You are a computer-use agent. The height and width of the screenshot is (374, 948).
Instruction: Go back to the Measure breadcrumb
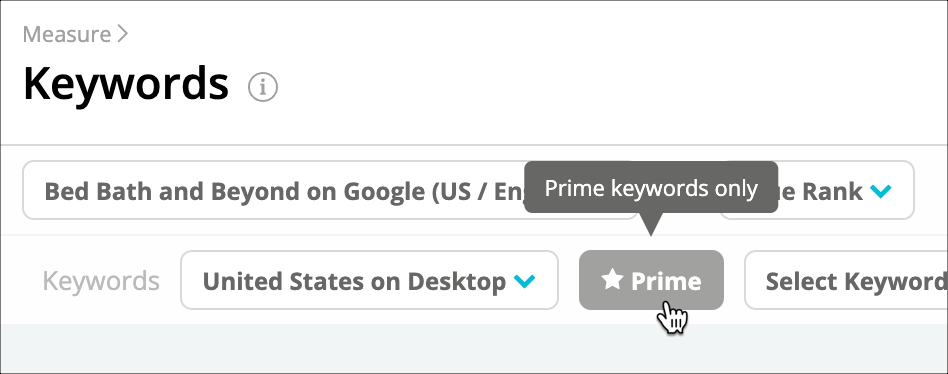point(67,34)
